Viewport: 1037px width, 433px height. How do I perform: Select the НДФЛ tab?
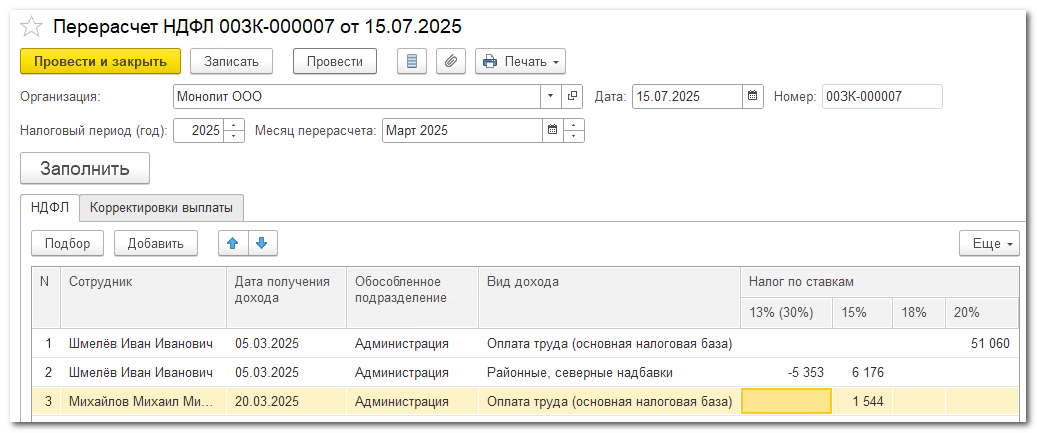tap(49, 208)
